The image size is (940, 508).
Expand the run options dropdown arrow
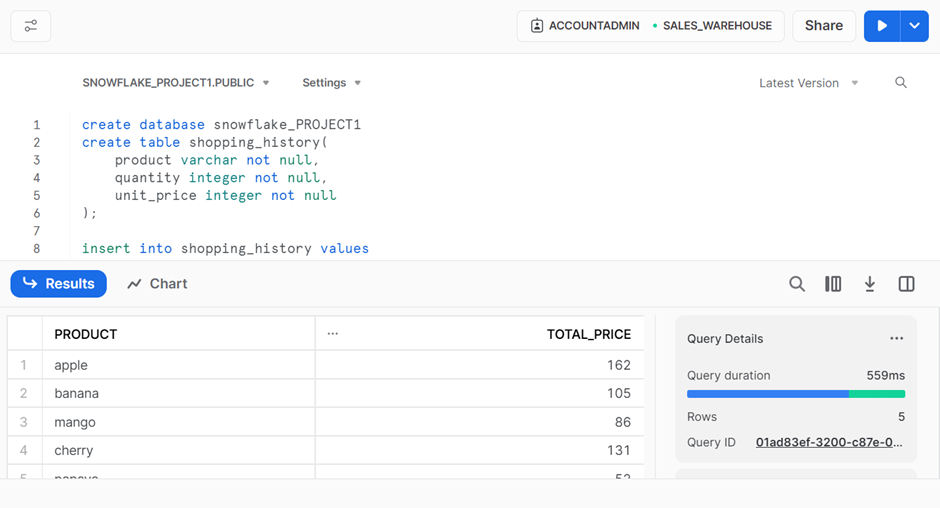[914, 26]
